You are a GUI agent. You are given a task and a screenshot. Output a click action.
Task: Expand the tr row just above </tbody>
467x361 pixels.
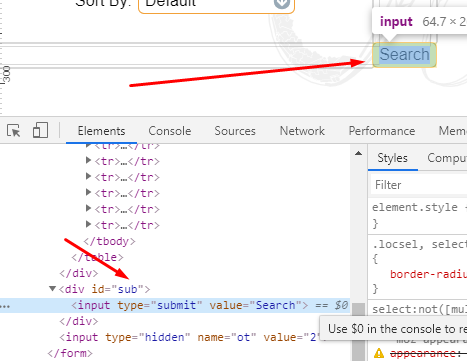[88, 225]
